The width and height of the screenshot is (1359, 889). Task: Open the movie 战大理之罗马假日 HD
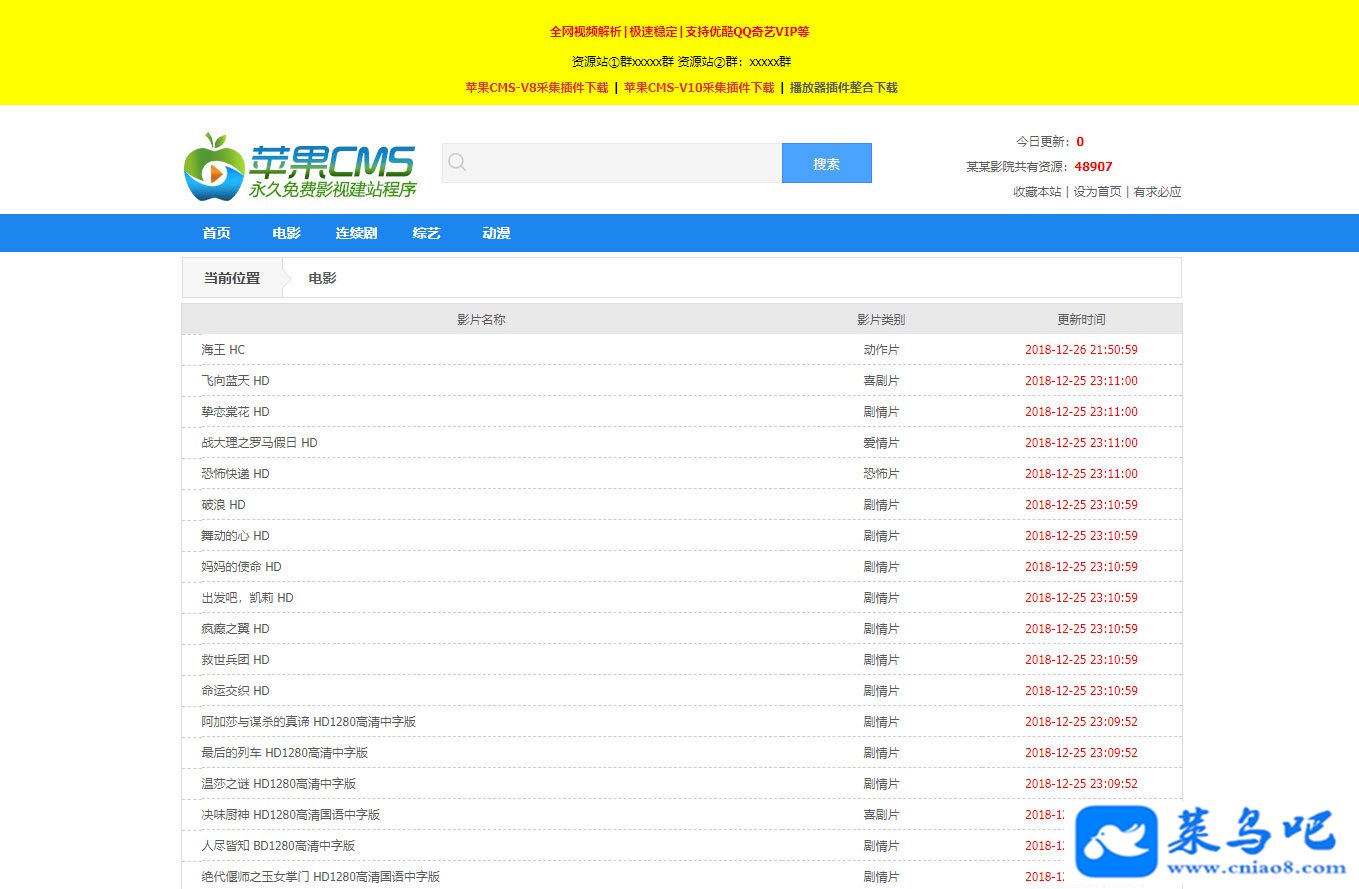click(x=259, y=443)
